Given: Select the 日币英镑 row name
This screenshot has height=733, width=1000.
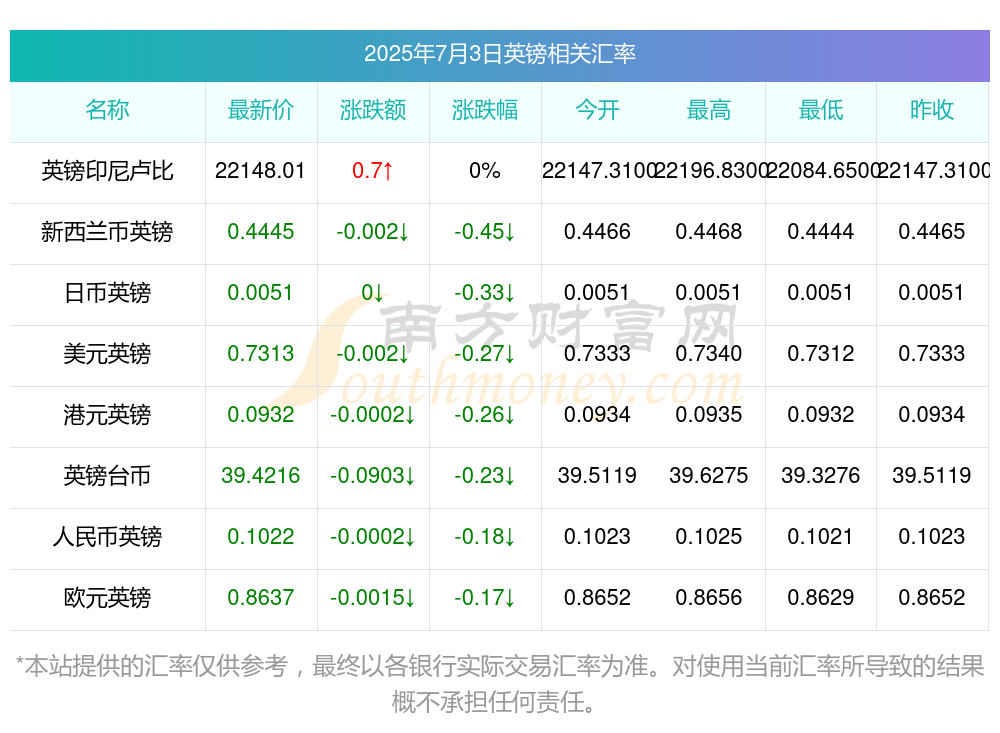Looking at the screenshot, I should coord(107,293).
